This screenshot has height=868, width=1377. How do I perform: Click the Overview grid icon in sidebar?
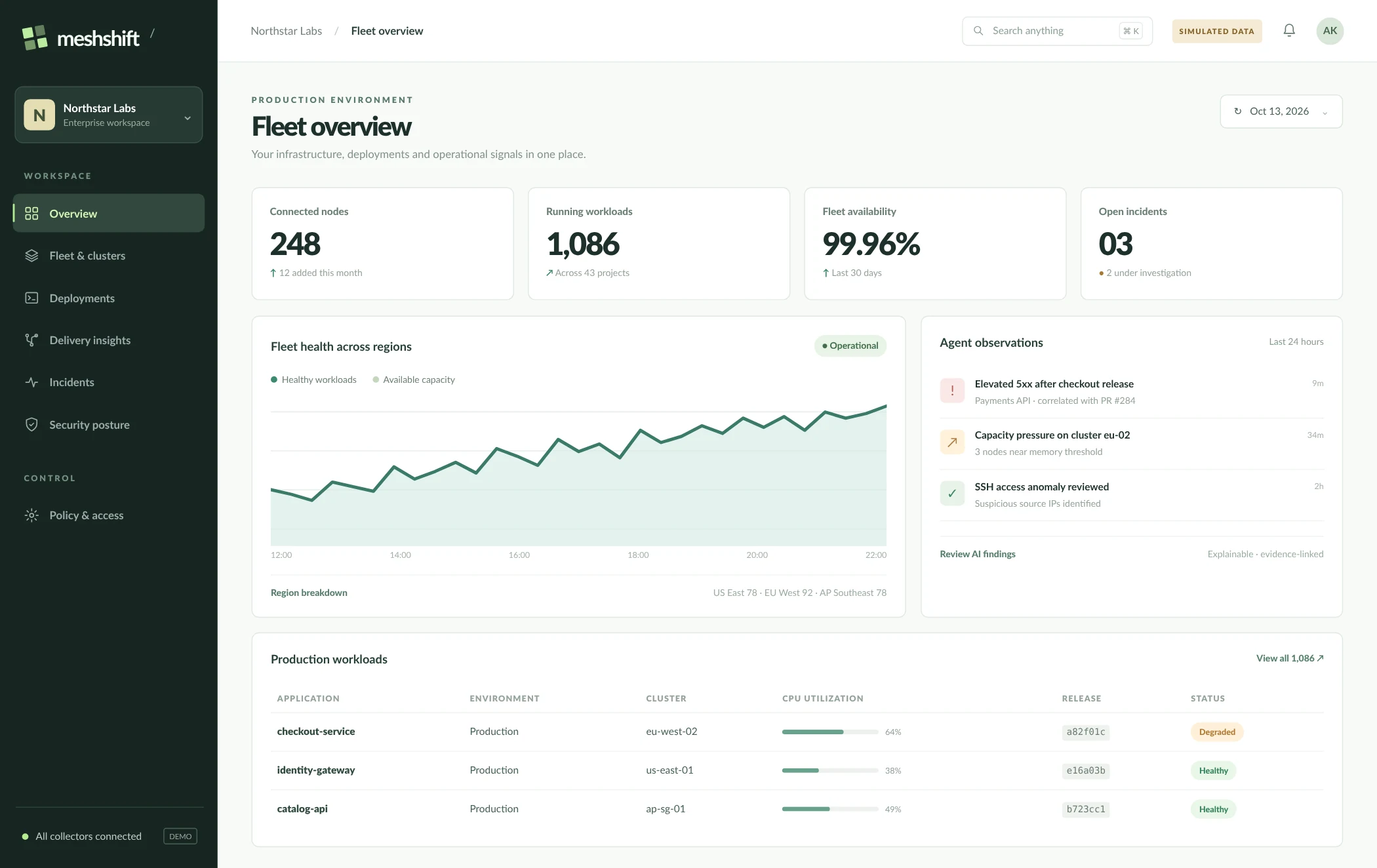[x=31, y=213]
